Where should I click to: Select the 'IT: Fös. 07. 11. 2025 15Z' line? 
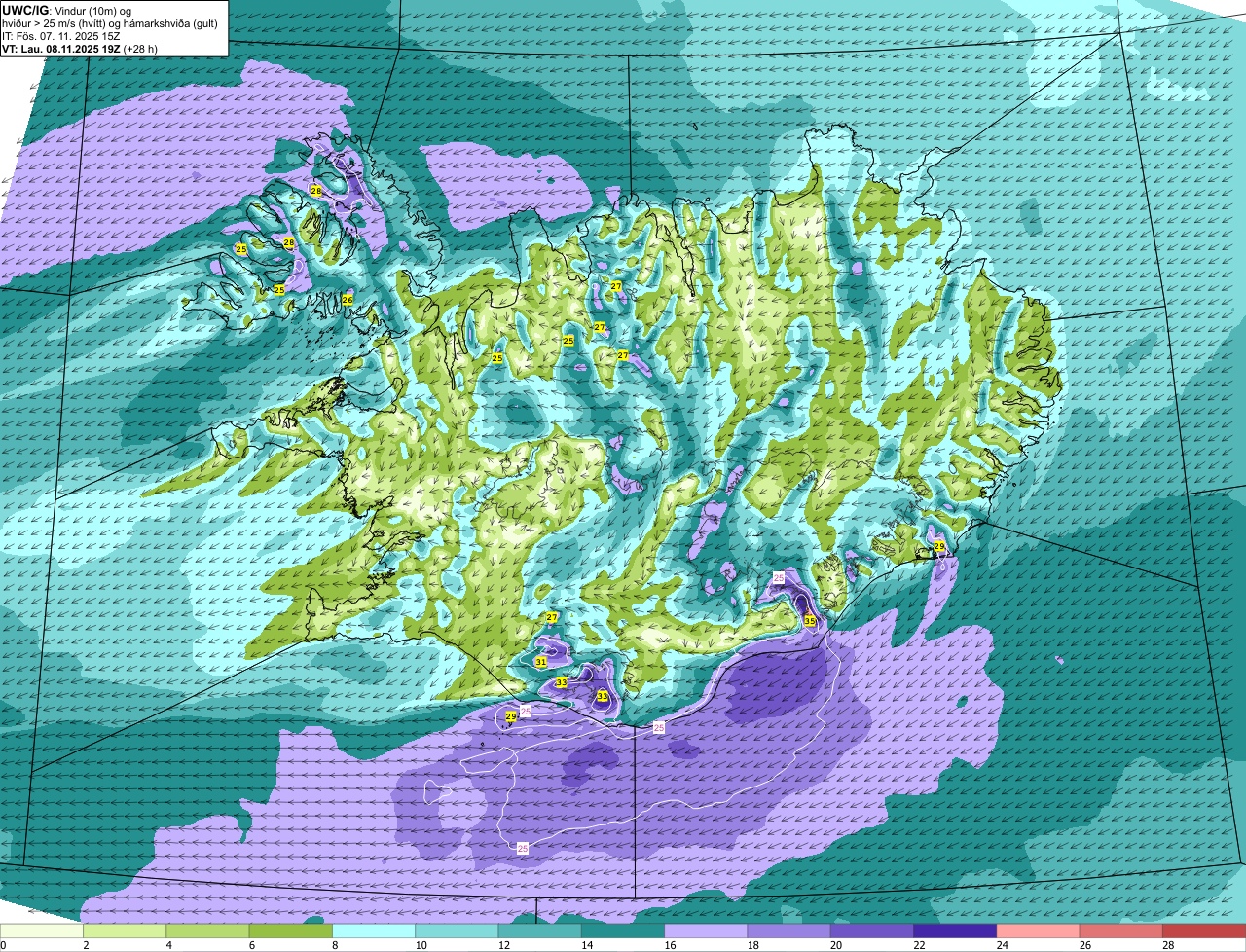click(x=61, y=35)
